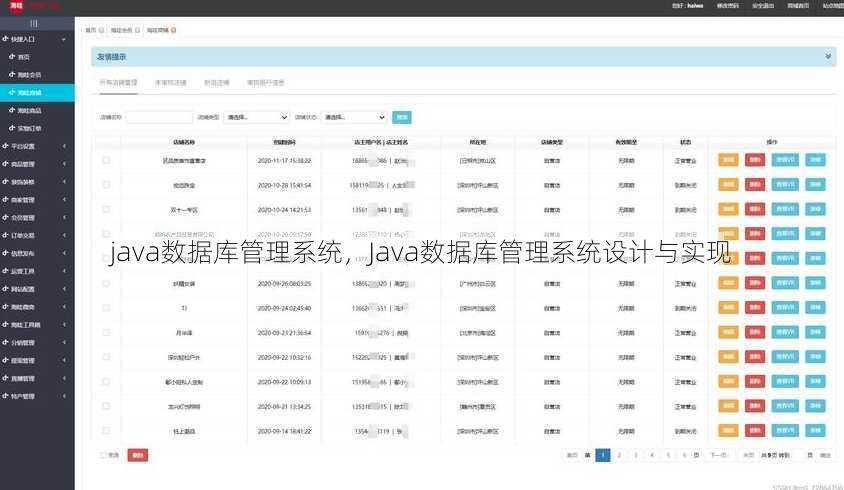Tick the checkbox for the 2020-09-26 08:03:25 row
844x490 pixels.
[106, 283]
